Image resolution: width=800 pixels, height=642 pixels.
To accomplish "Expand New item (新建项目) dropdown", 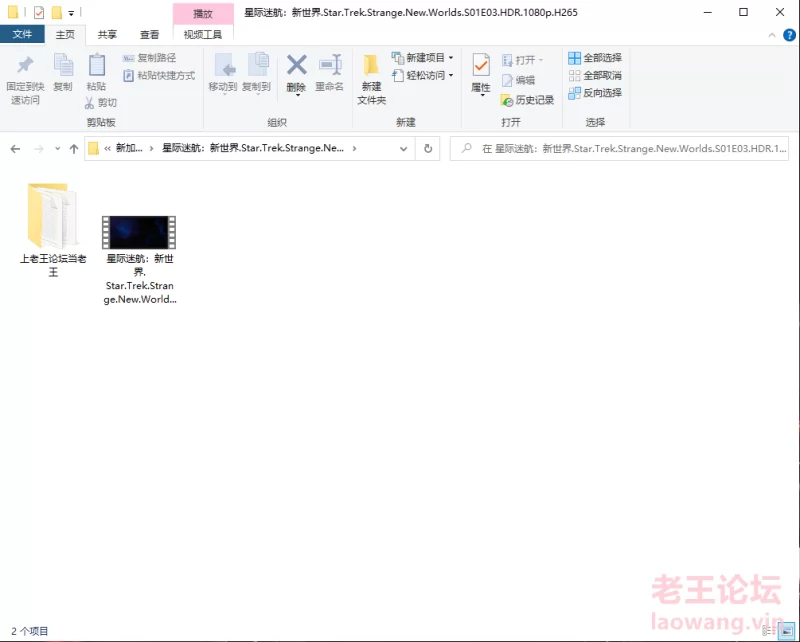I will pos(422,58).
